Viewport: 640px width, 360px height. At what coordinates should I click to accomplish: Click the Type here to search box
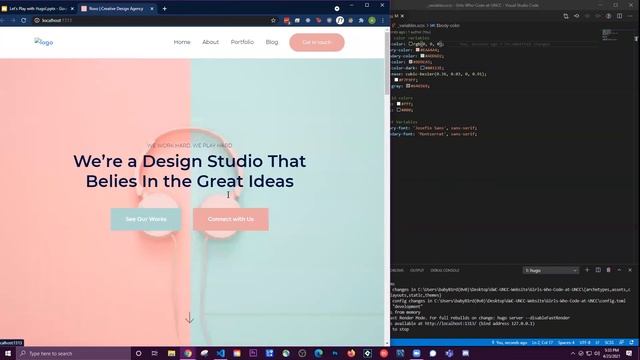click(73, 353)
